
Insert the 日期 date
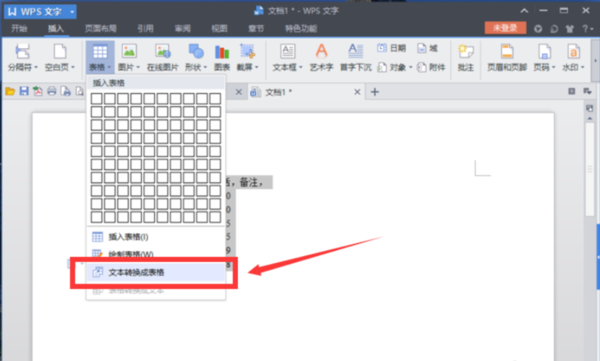click(391, 48)
